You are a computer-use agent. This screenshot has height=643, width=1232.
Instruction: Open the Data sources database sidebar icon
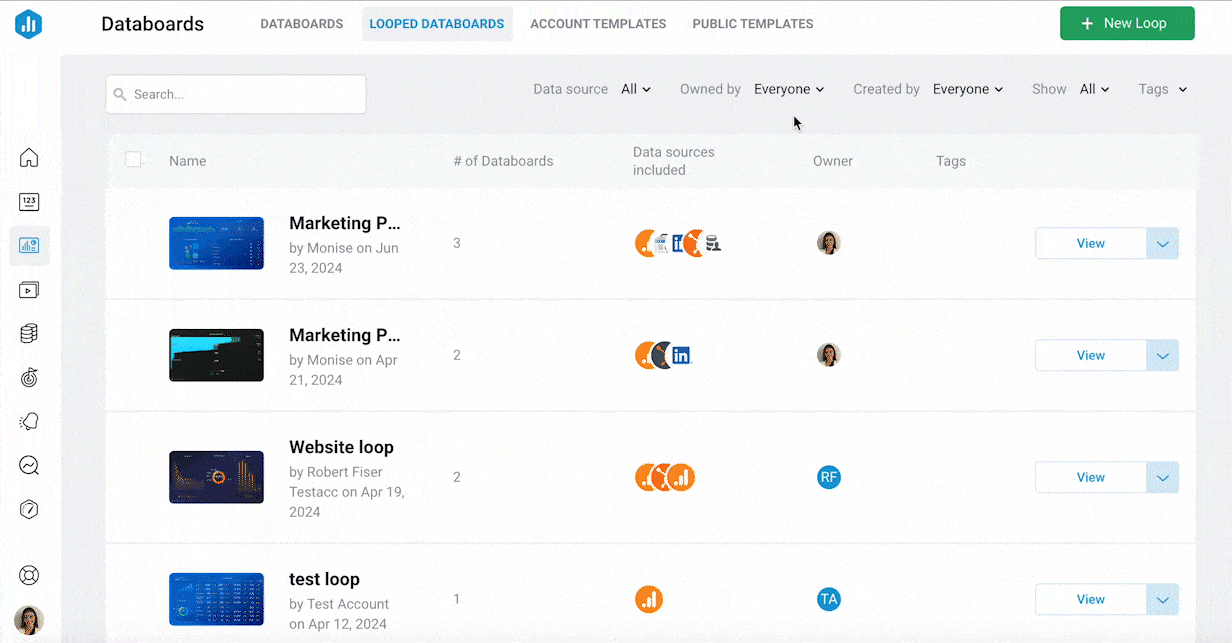(x=29, y=334)
